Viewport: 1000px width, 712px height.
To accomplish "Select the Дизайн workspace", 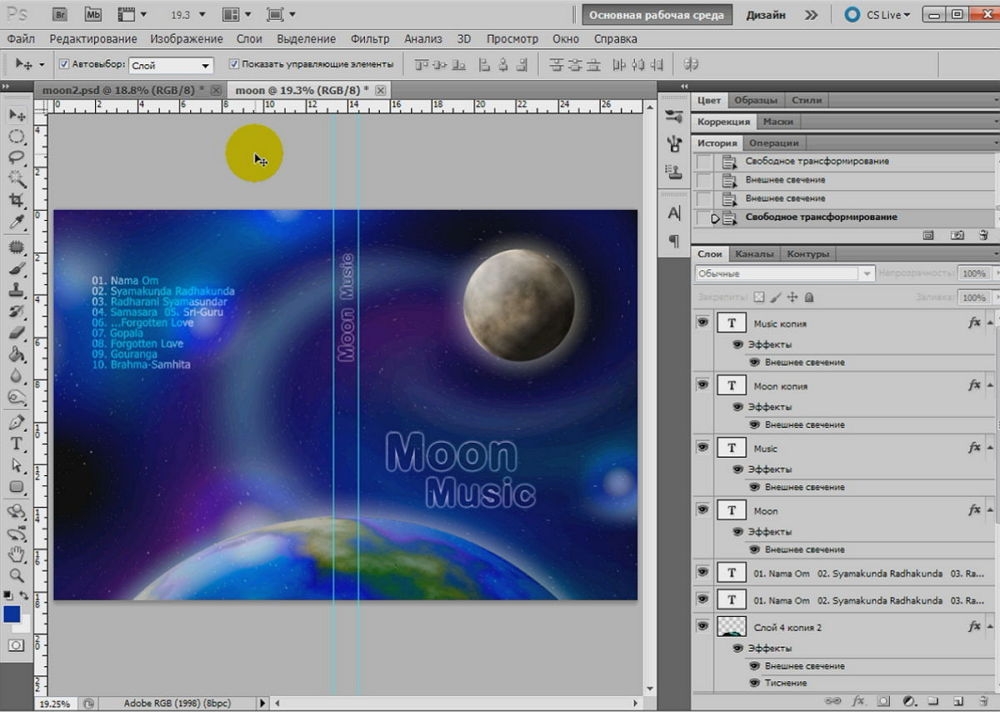I will [x=766, y=15].
